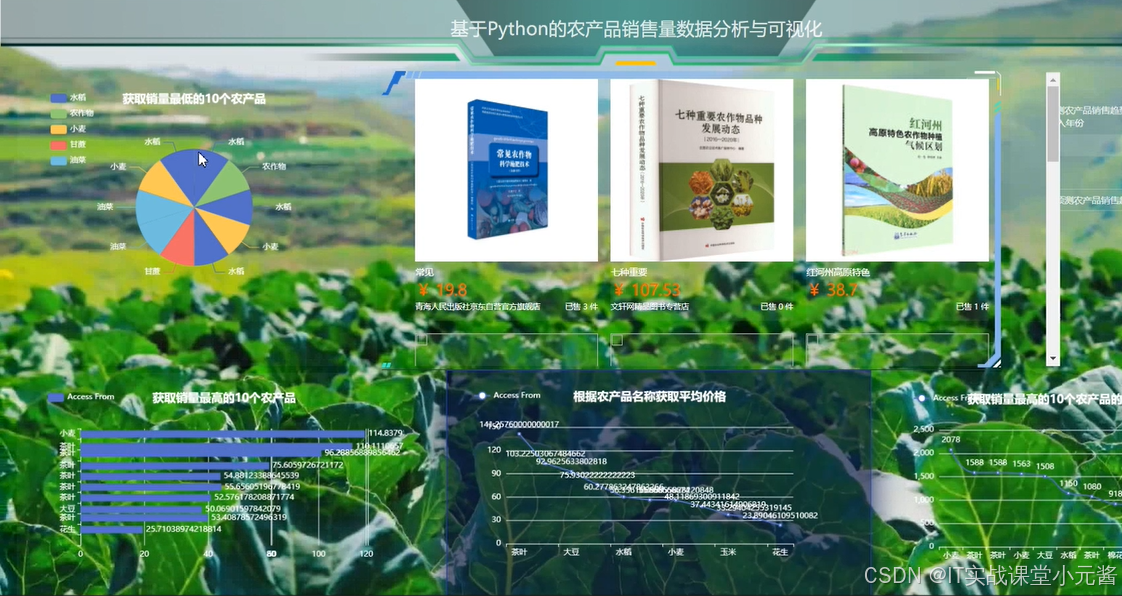Click the 花生 axis label in the average price chart
This screenshot has width=1122, height=596.
(x=781, y=552)
